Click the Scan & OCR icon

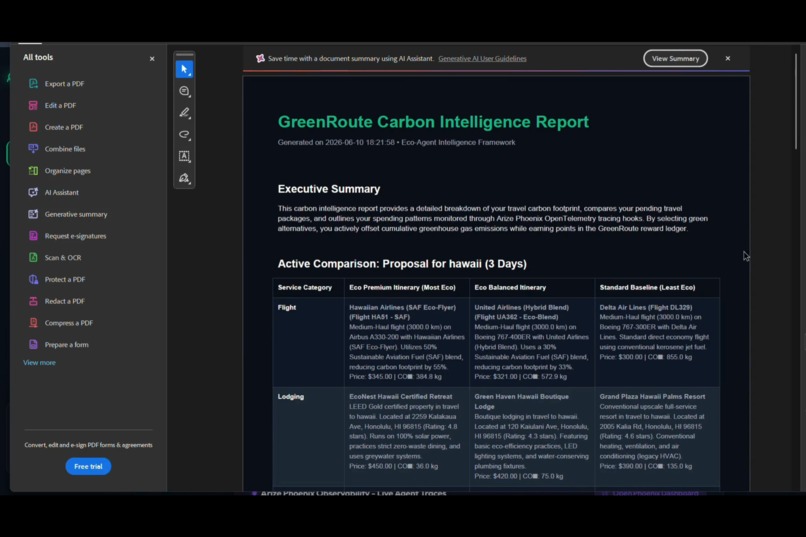33,257
